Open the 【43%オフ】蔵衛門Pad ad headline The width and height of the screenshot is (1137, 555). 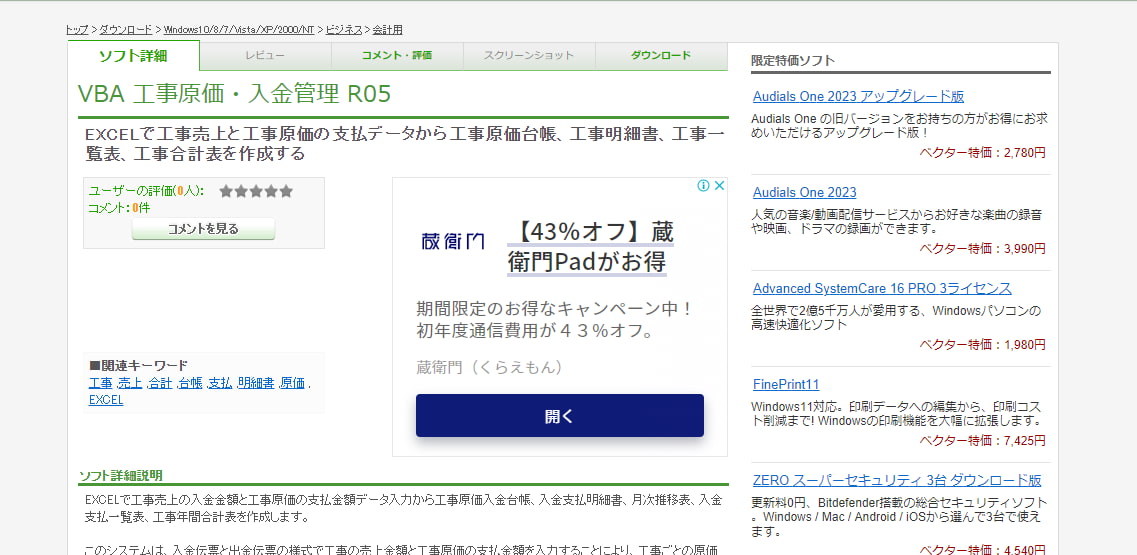point(590,247)
